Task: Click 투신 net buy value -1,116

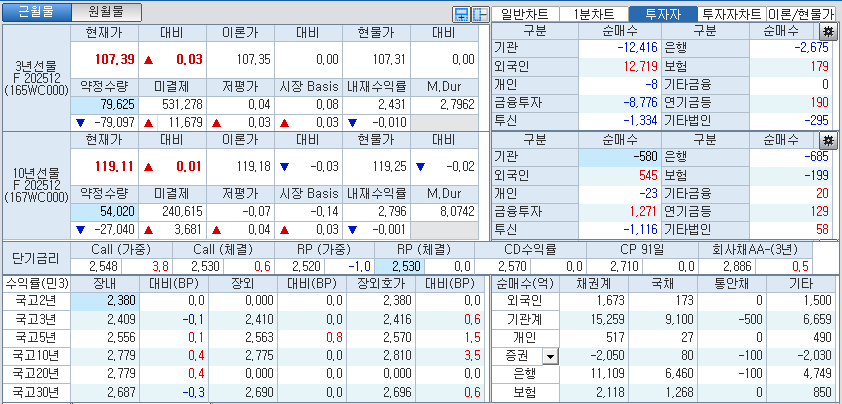Action: click(640, 229)
